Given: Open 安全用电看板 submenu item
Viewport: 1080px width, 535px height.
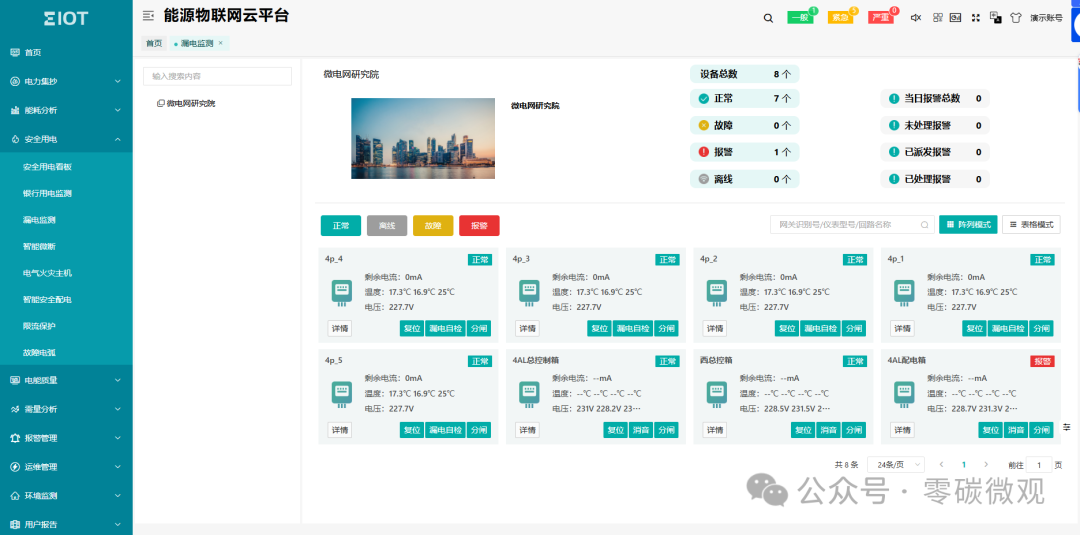Looking at the screenshot, I should (66, 167).
